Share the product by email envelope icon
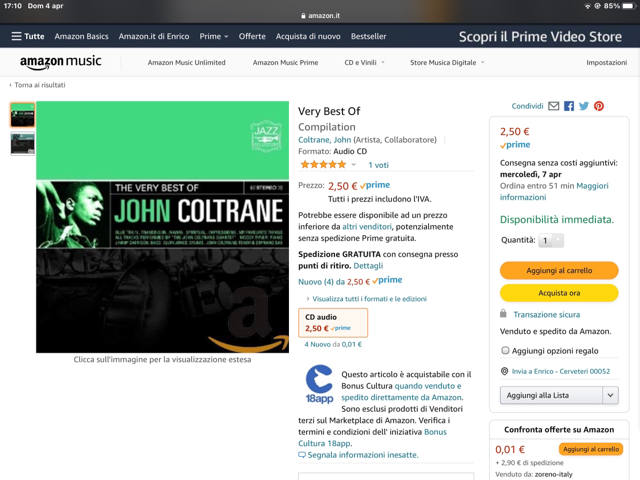 tap(553, 106)
